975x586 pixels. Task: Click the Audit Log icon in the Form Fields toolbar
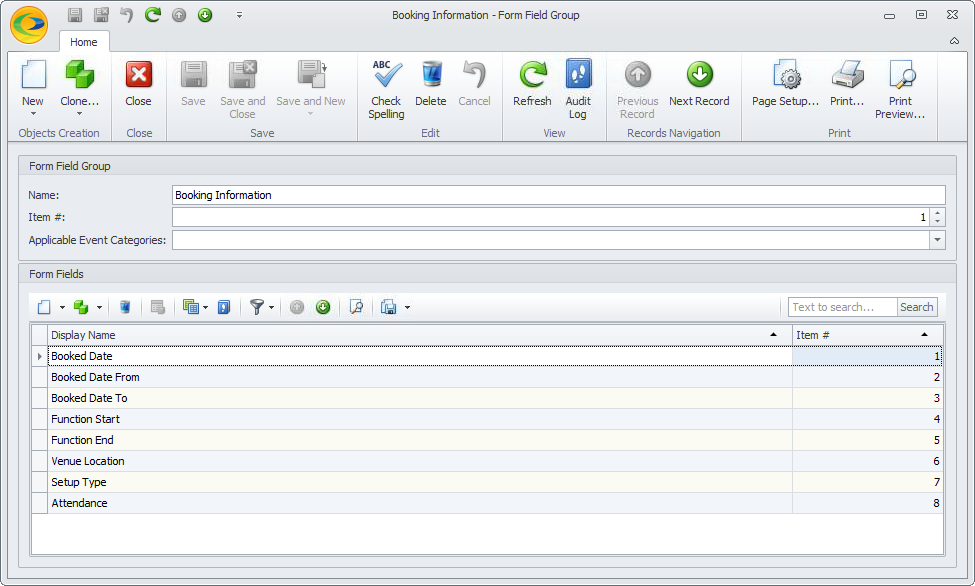tap(224, 307)
